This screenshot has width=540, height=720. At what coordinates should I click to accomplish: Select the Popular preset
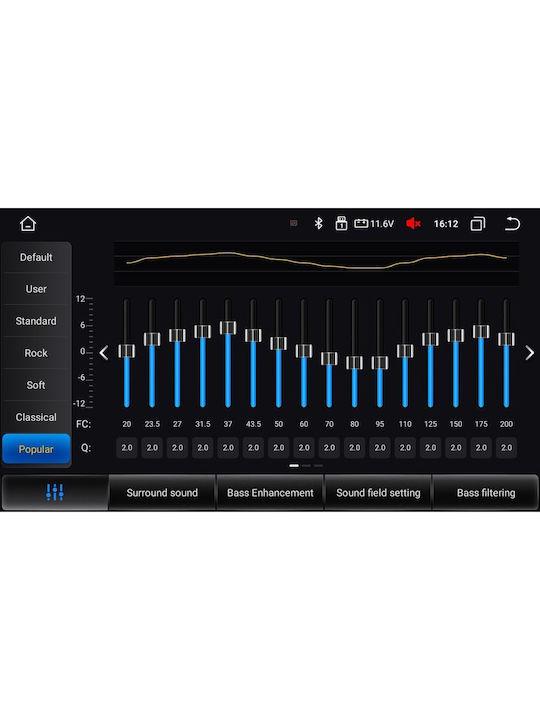tap(36, 449)
